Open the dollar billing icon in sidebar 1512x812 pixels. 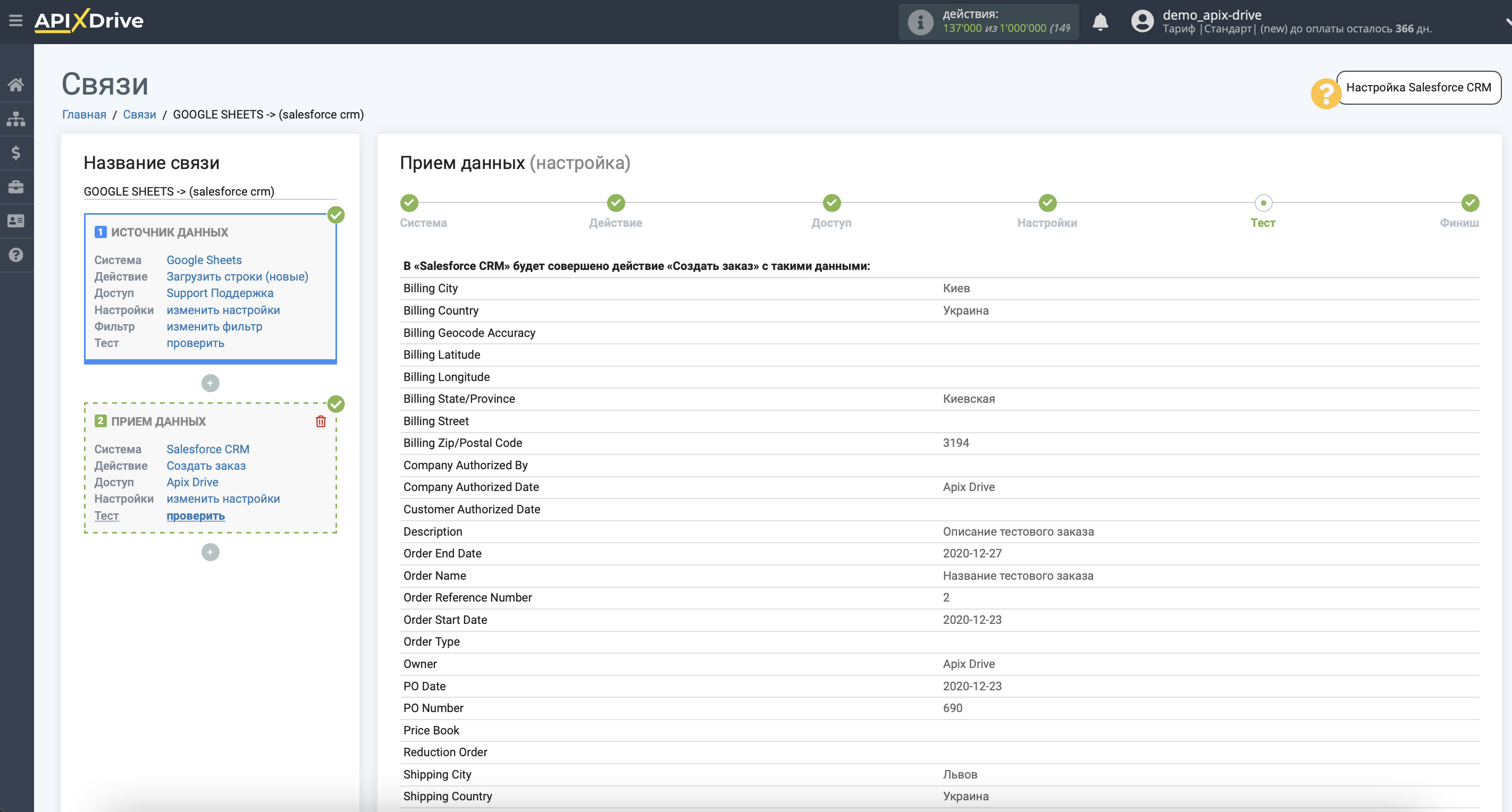[16, 153]
